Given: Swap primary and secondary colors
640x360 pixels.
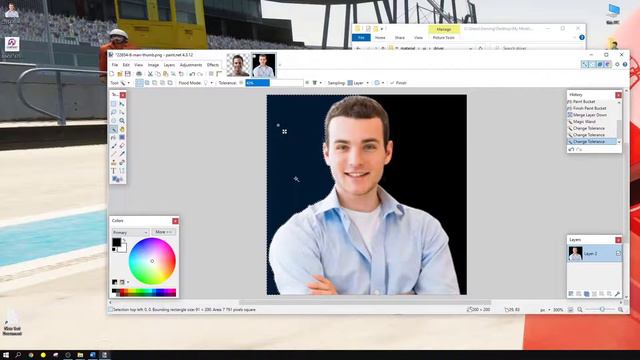Looking at the screenshot, I should (124, 240).
